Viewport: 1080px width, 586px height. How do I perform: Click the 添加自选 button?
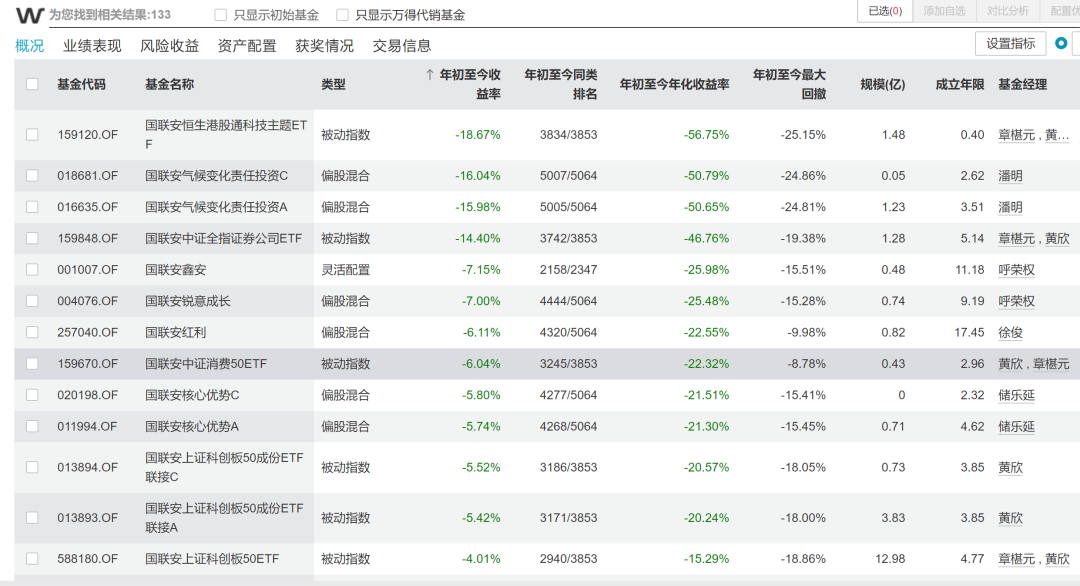[944, 11]
